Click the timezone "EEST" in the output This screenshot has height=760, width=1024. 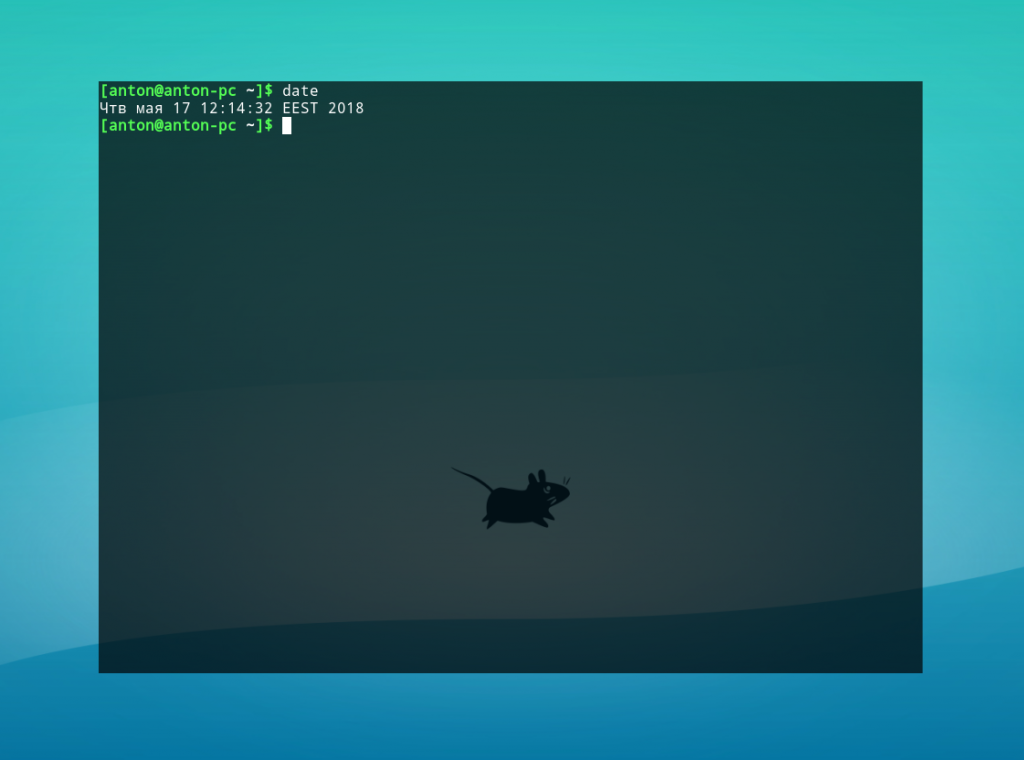point(300,108)
